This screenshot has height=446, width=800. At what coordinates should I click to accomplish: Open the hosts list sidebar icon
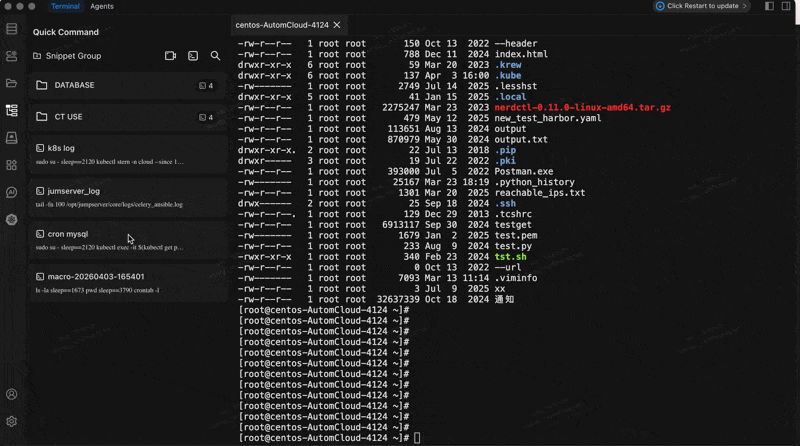[x=11, y=29]
